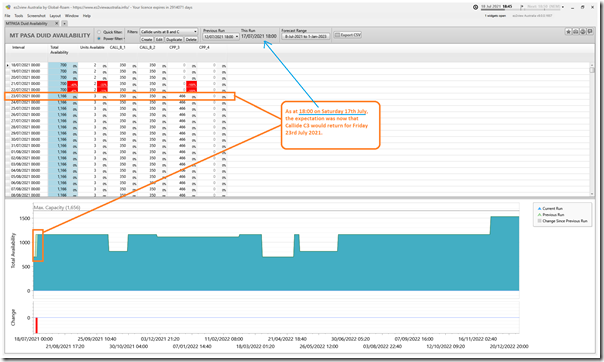Click the red change bar in the Change chart

(x=37, y=325)
